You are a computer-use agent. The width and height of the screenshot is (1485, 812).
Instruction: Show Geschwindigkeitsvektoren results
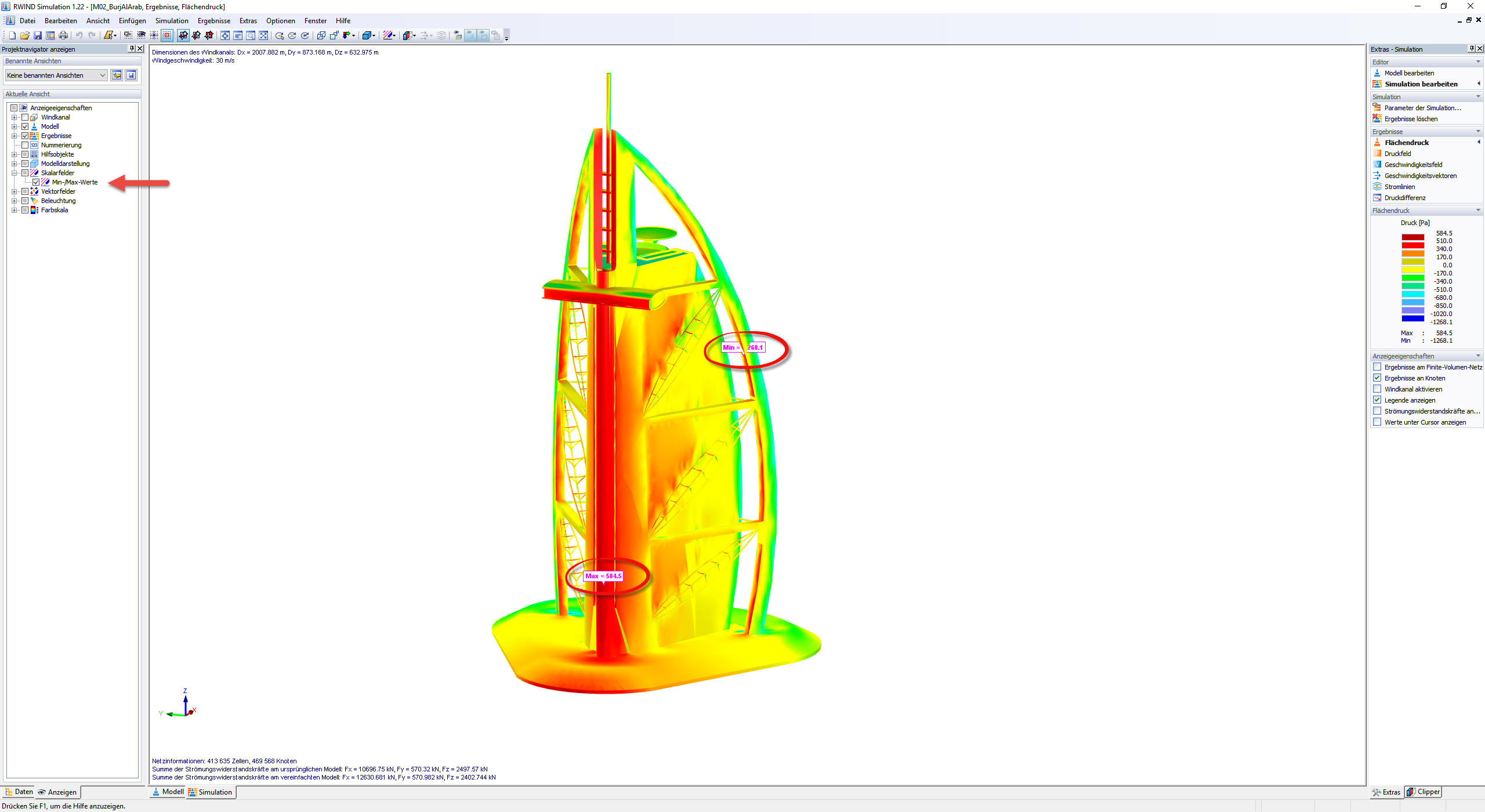[1420, 176]
